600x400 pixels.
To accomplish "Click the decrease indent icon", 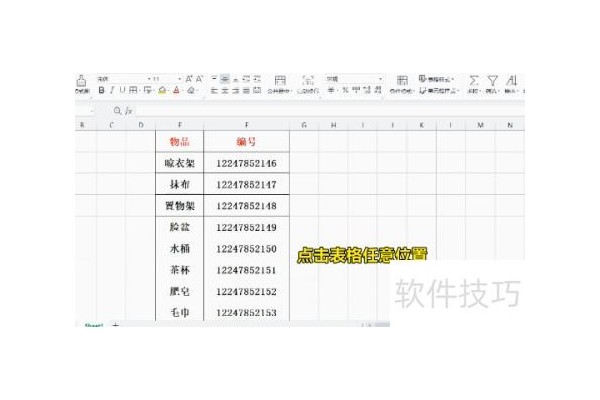I will pos(246,79).
